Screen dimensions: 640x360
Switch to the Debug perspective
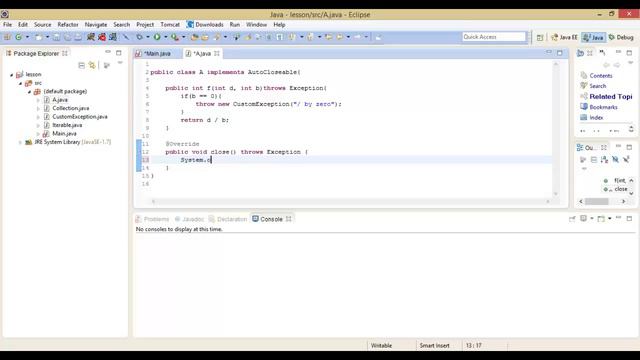(x=621, y=37)
